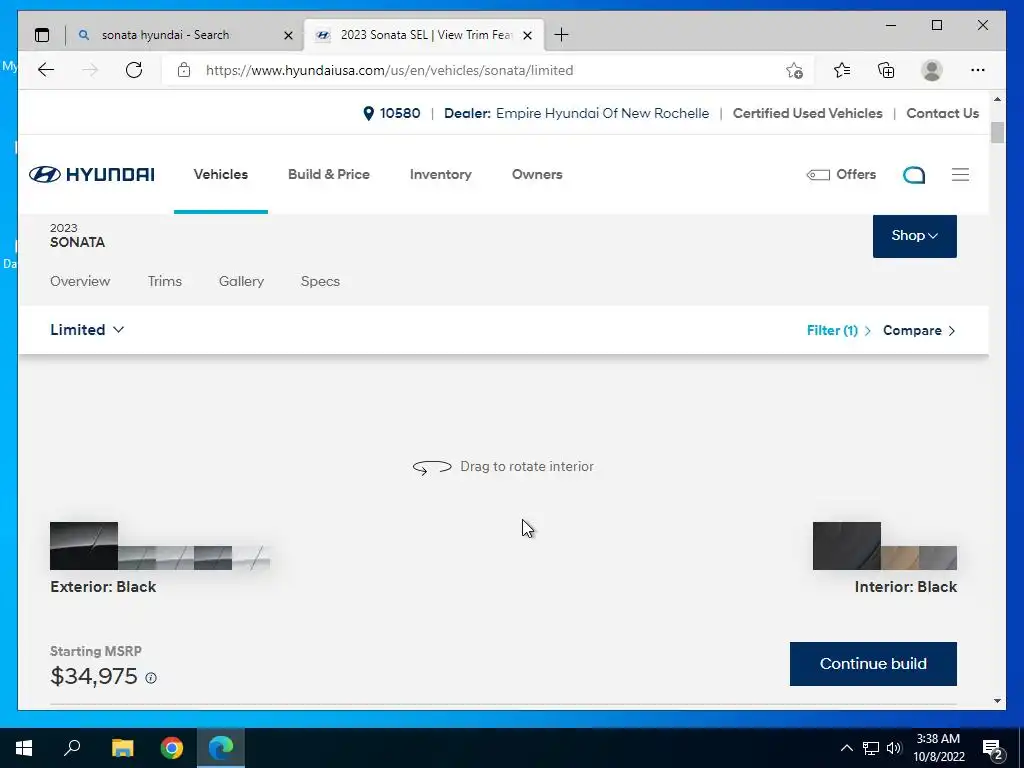1024x768 pixels.
Task: Open Edge settings and more menu
Action: pos(978,70)
